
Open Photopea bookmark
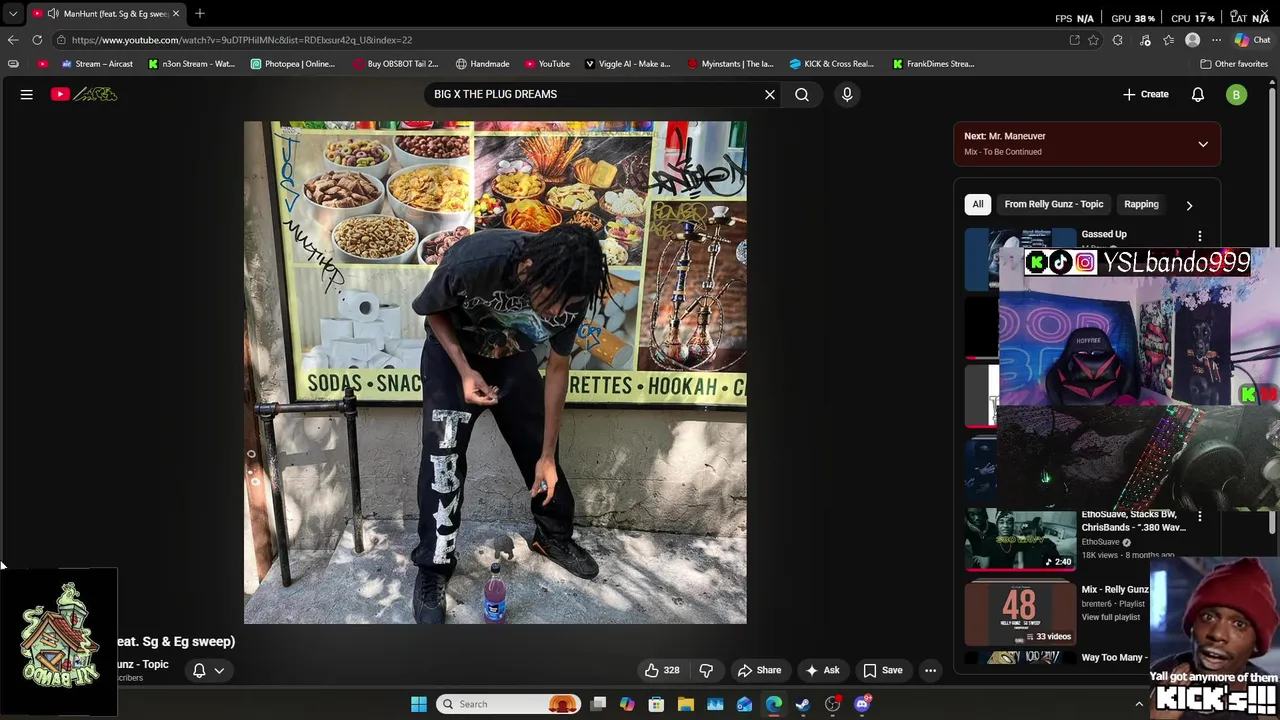293,64
